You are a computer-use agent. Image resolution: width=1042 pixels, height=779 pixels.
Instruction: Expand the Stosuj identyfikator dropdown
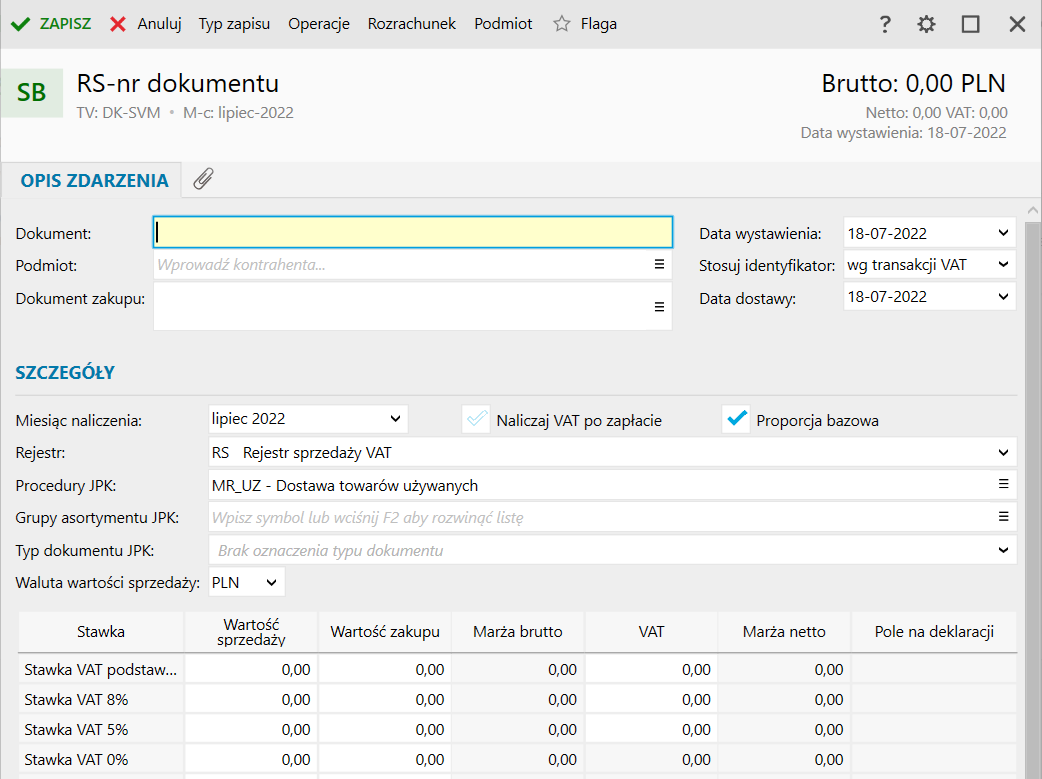point(1003,264)
